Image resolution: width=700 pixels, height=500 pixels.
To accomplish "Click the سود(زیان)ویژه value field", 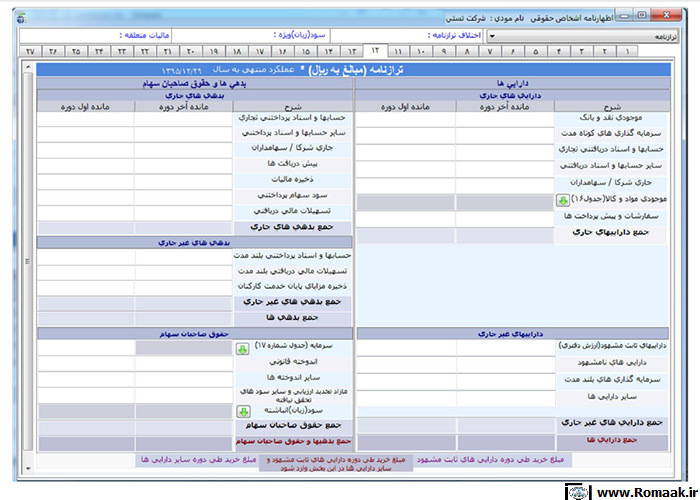I will click(x=222, y=36).
